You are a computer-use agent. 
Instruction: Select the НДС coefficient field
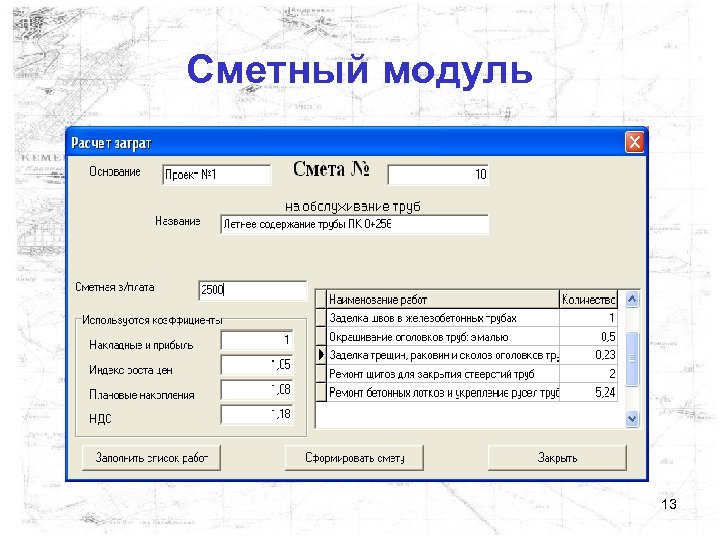tap(257, 414)
